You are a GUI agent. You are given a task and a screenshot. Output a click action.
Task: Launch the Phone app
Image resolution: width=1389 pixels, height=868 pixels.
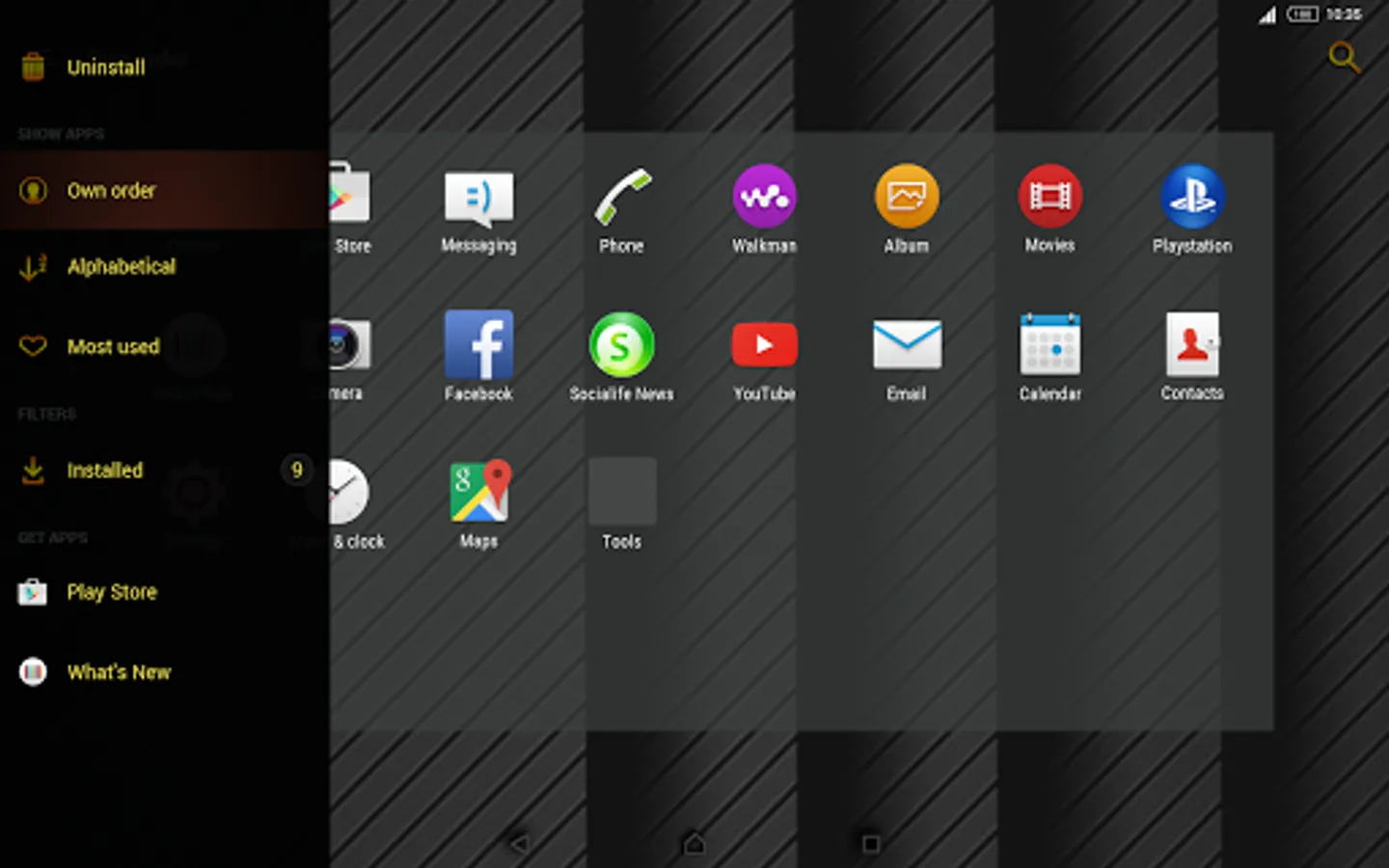pyautogui.click(x=622, y=198)
